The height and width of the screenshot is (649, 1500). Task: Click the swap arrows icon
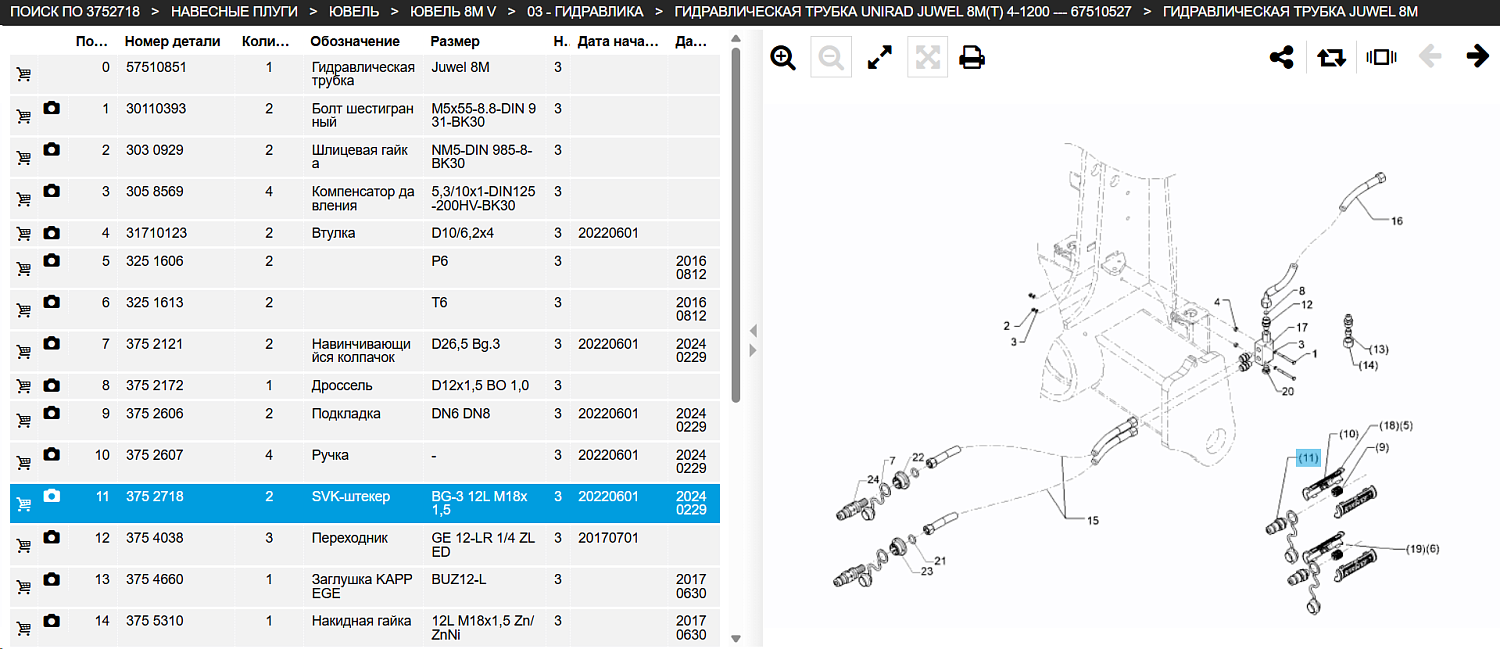tap(1332, 58)
